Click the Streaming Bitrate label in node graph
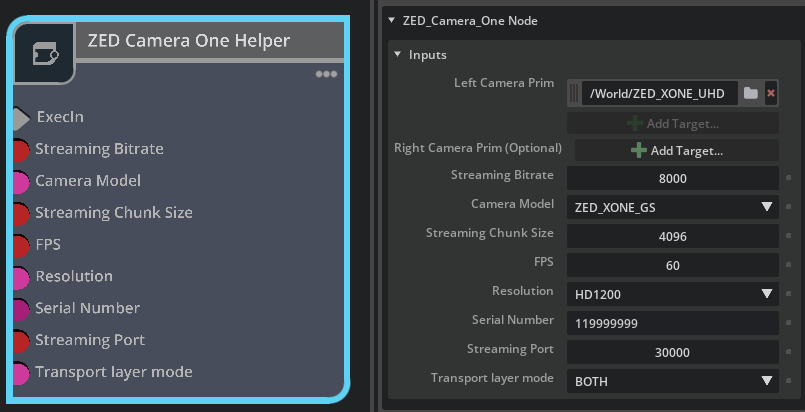805x412 pixels. 99,149
